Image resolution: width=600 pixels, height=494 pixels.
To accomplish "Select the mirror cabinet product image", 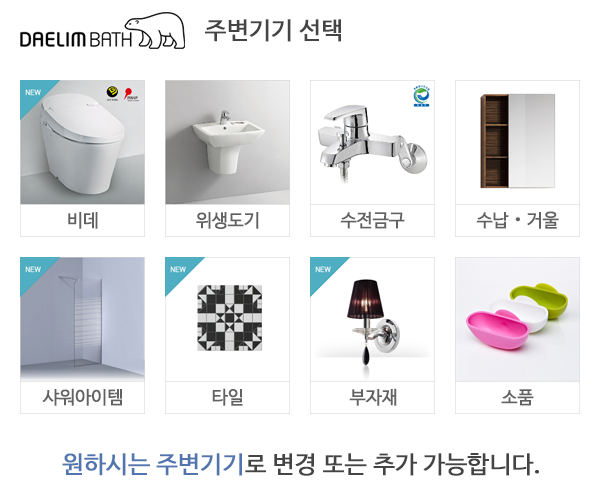I will pyautogui.click(x=517, y=142).
